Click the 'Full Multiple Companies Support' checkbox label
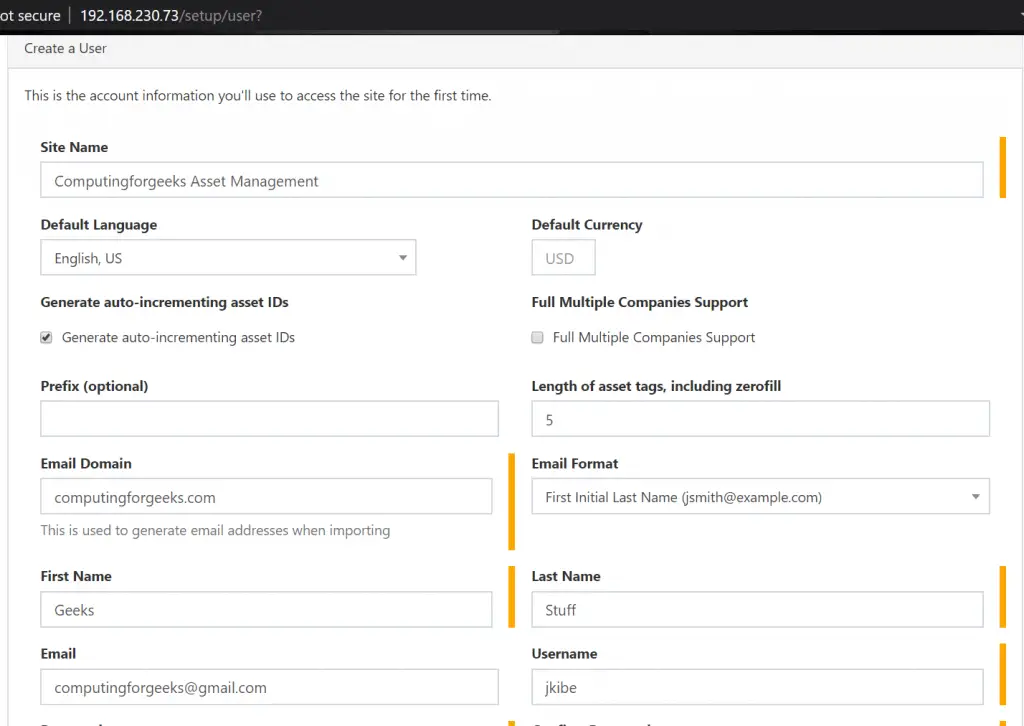 (x=654, y=338)
